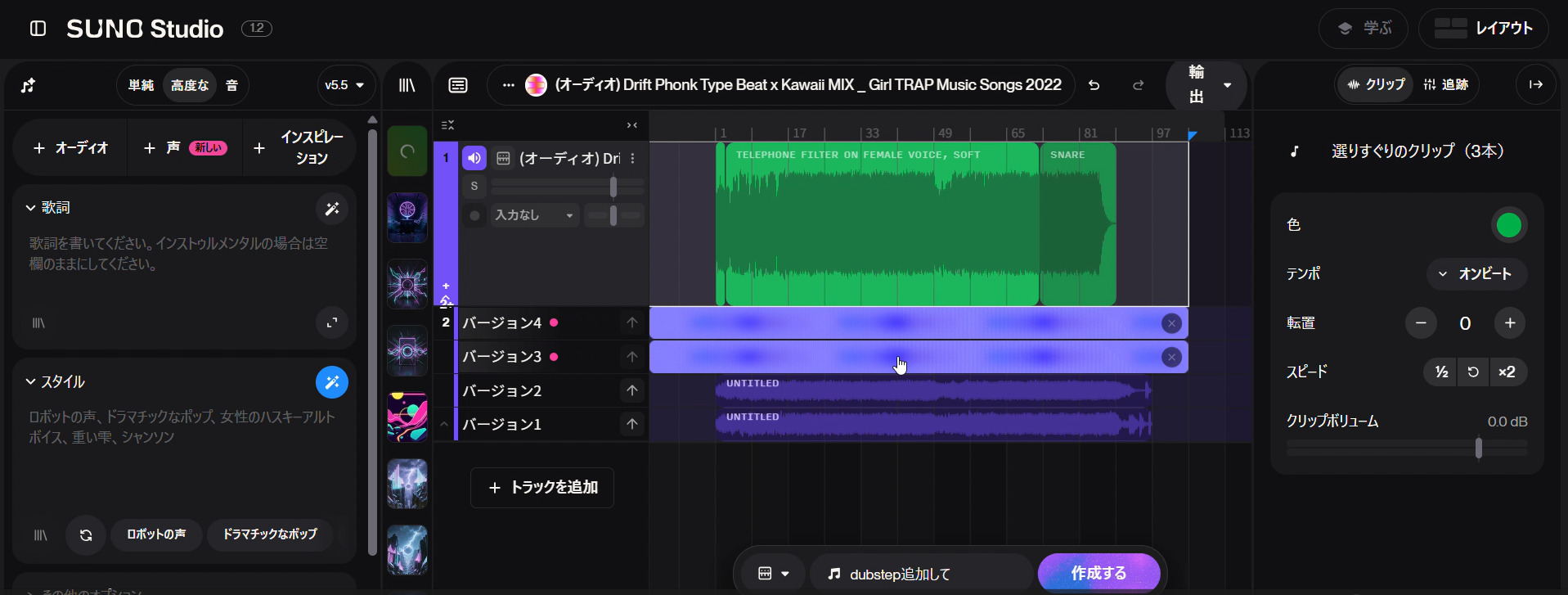Collapse track headers arrows icon
Image resolution: width=1568 pixels, height=595 pixels.
point(632,125)
